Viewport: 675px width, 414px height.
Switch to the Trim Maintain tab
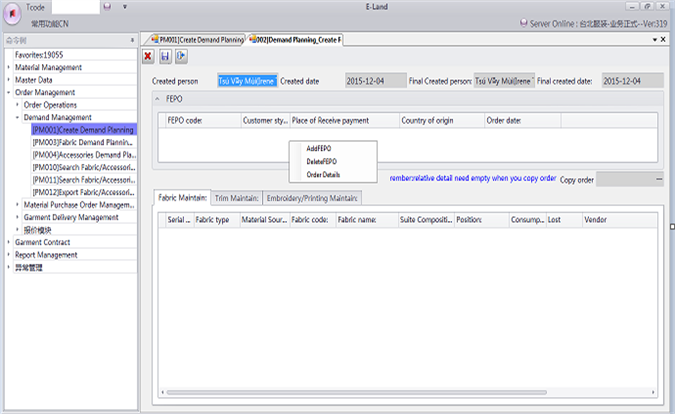[237, 198]
